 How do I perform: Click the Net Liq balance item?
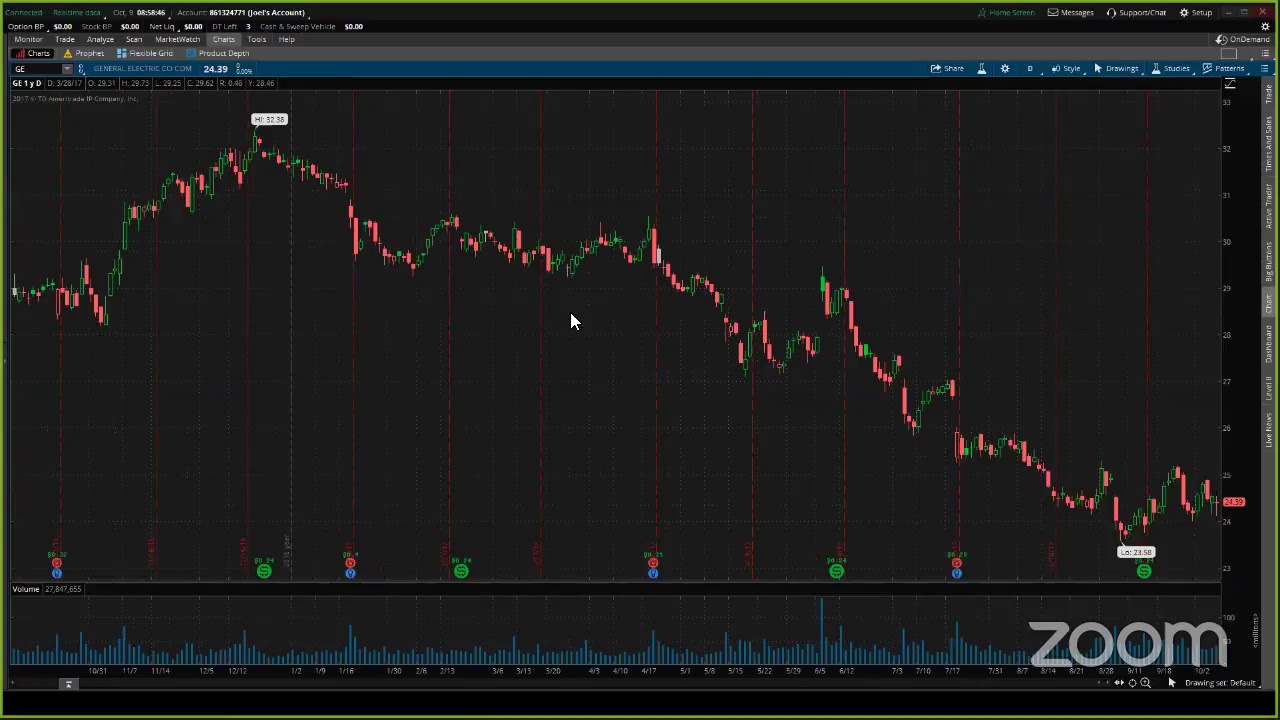point(175,26)
